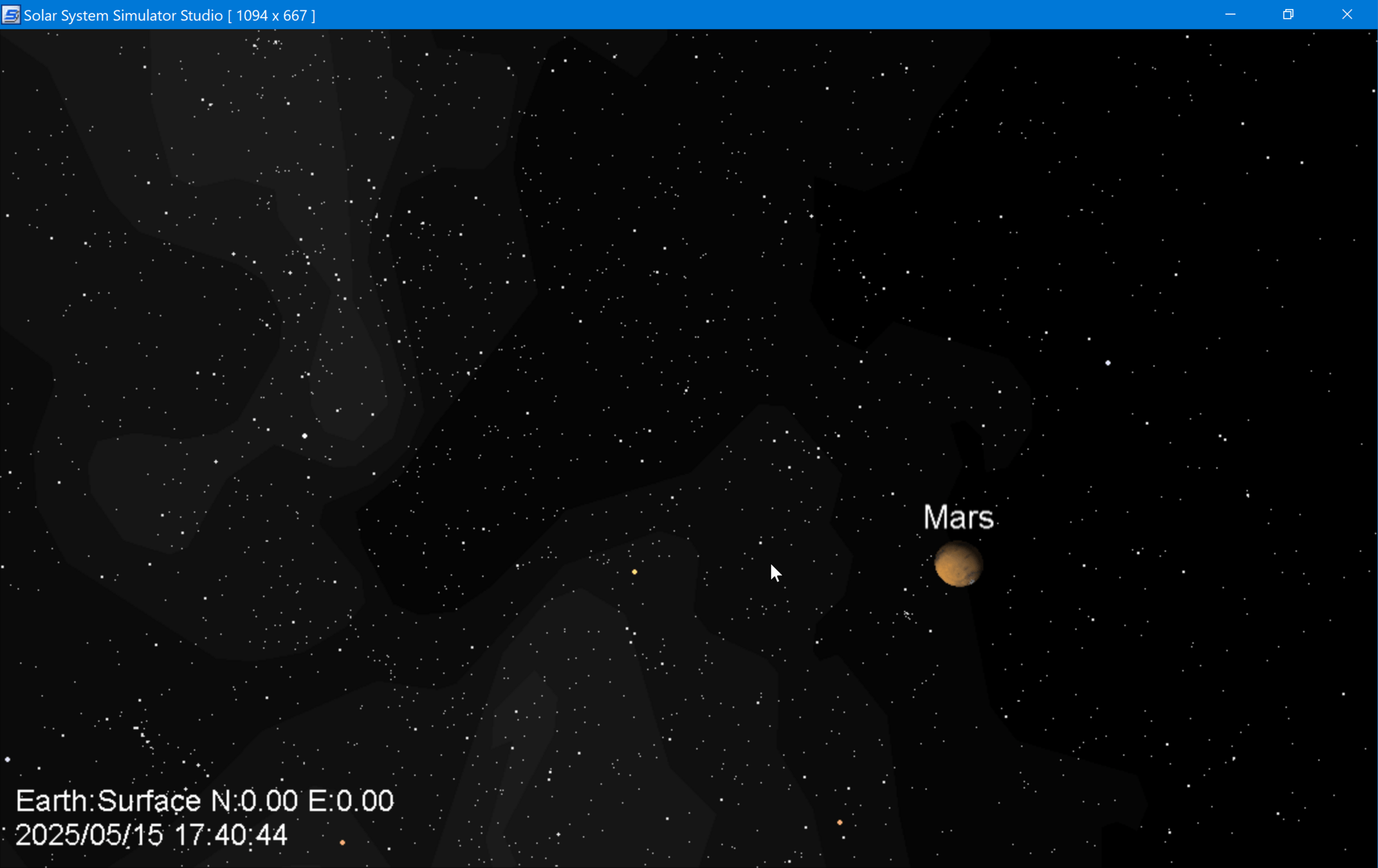The width and height of the screenshot is (1378, 868).
Task: Click the bright star at bottom-left edge above location
Action: (x=8, y=759)
